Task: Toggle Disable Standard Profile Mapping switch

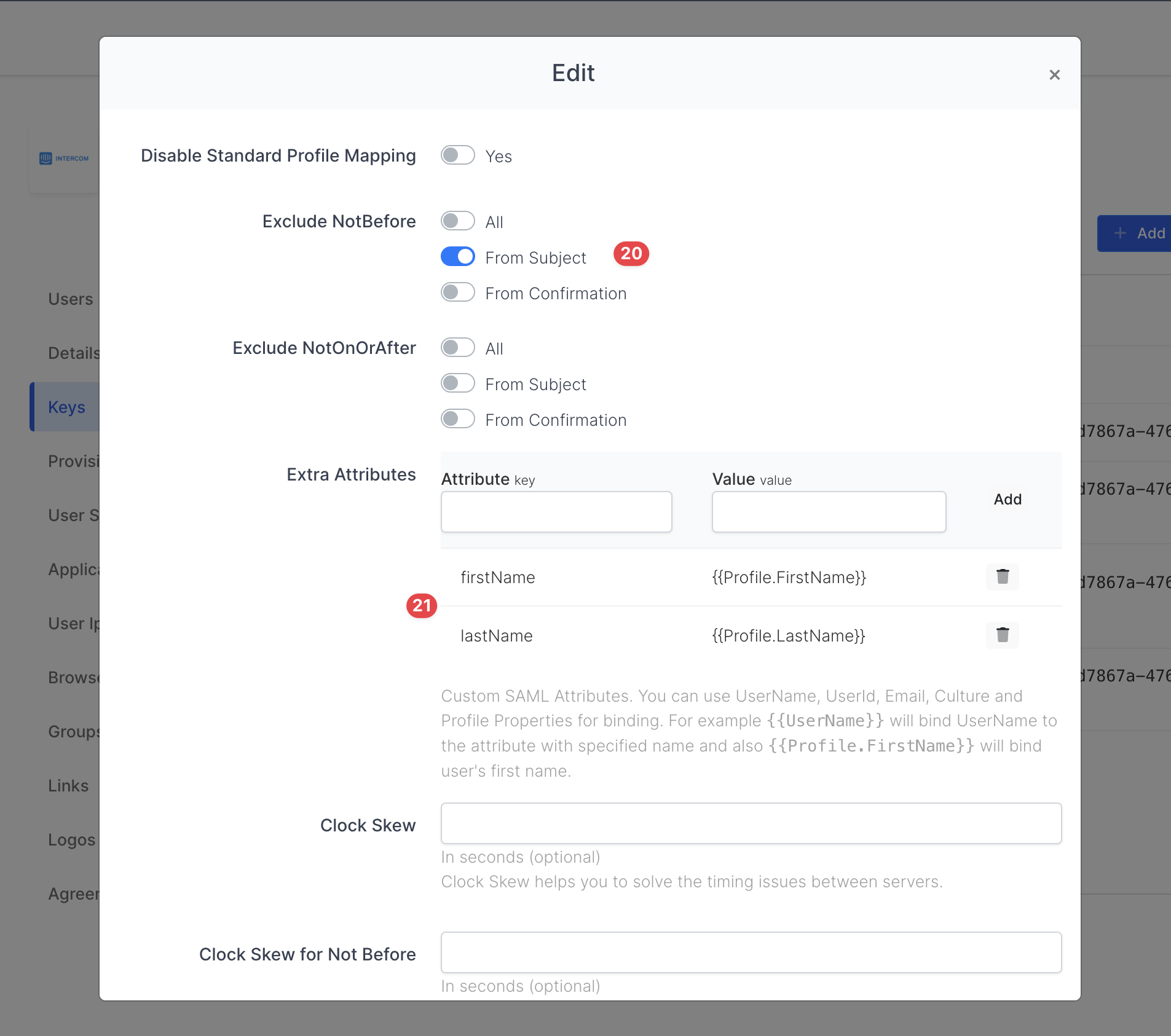Action: click(x=458, y=155)
